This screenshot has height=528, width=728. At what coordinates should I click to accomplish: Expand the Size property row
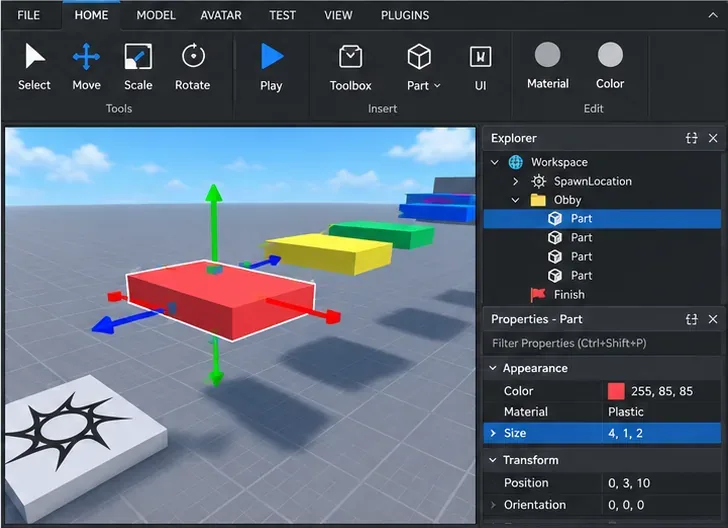(493, 433)
